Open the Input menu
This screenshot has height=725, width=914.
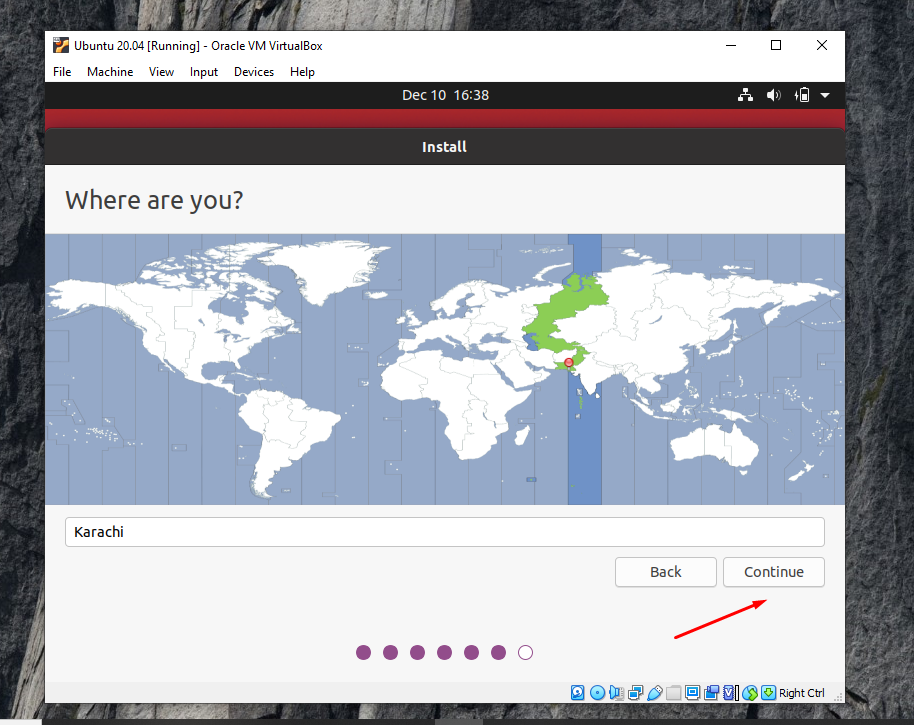(x=204, y=72)
